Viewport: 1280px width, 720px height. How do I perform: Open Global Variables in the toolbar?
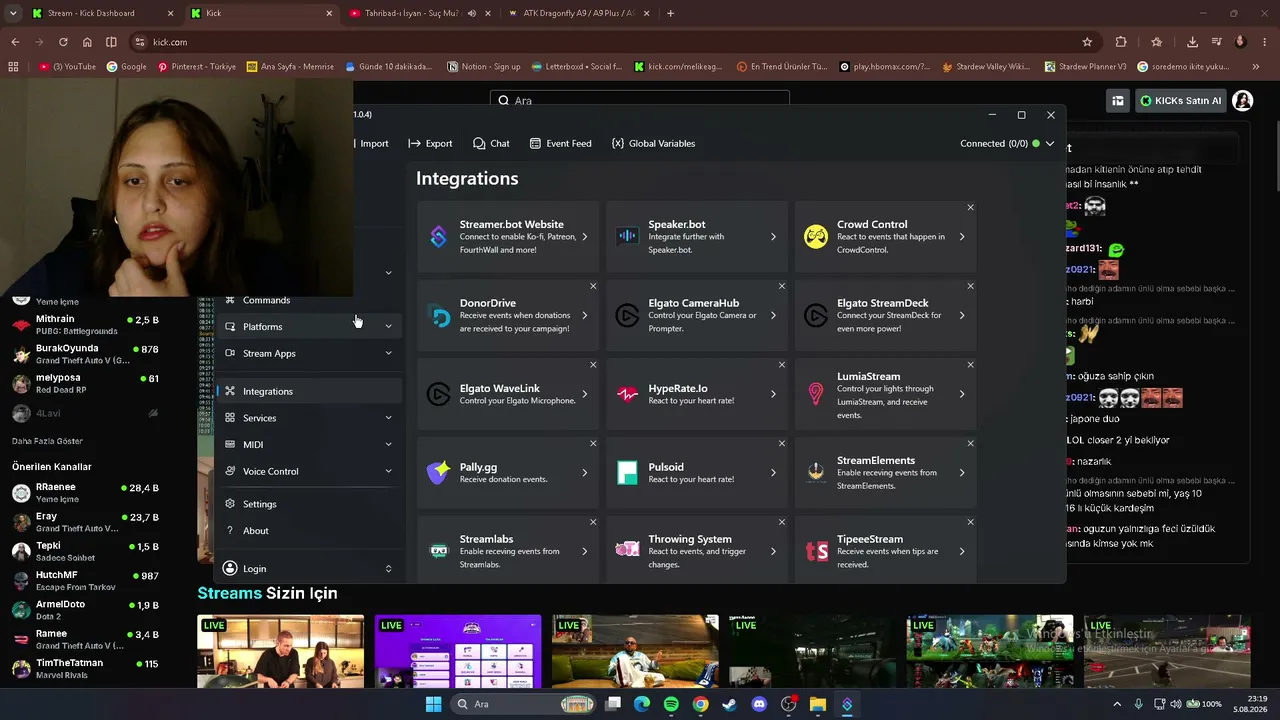tap(653, 143)
